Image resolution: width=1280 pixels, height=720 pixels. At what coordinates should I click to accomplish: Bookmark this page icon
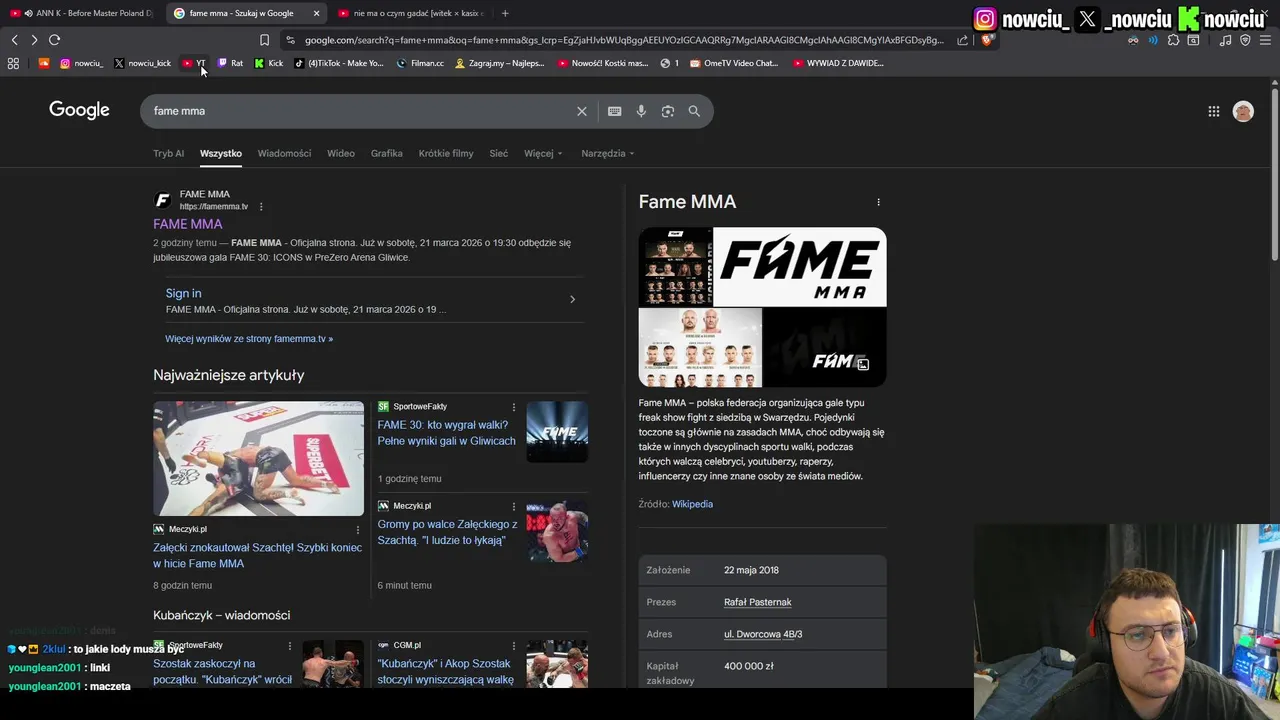(x=264, y=40)
